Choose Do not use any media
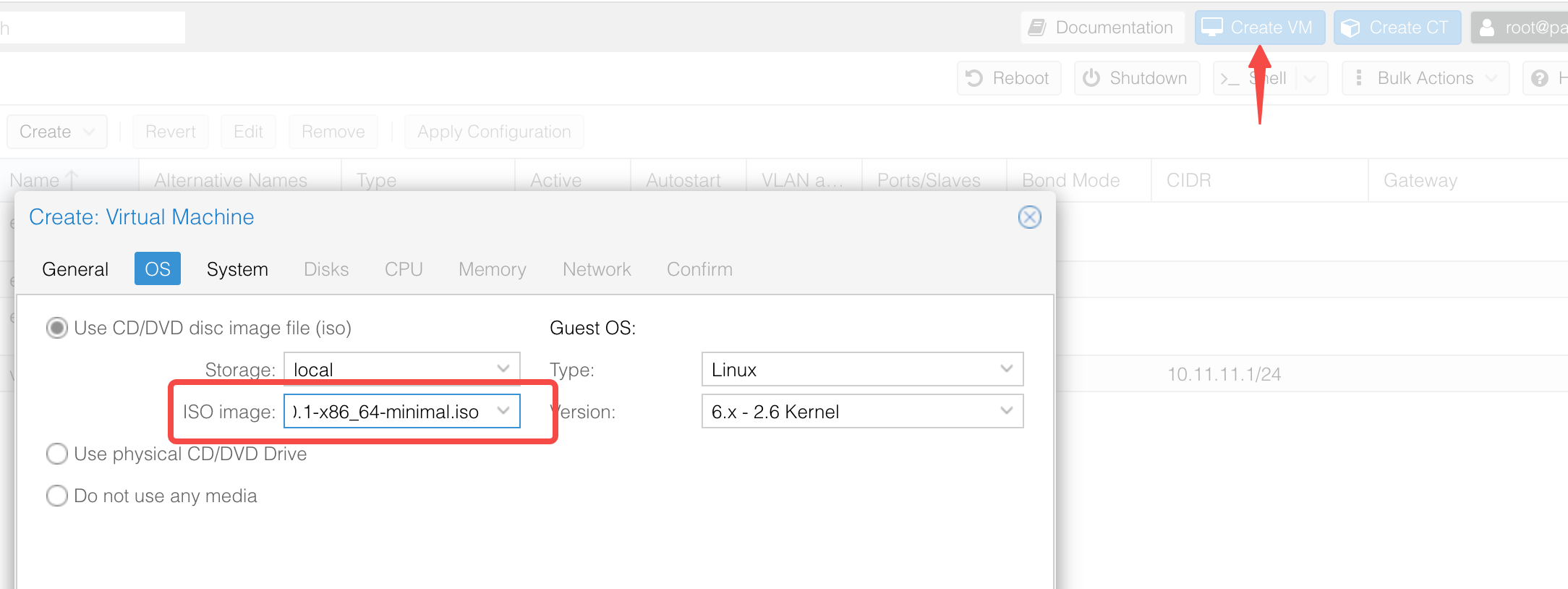 point(57,496)
